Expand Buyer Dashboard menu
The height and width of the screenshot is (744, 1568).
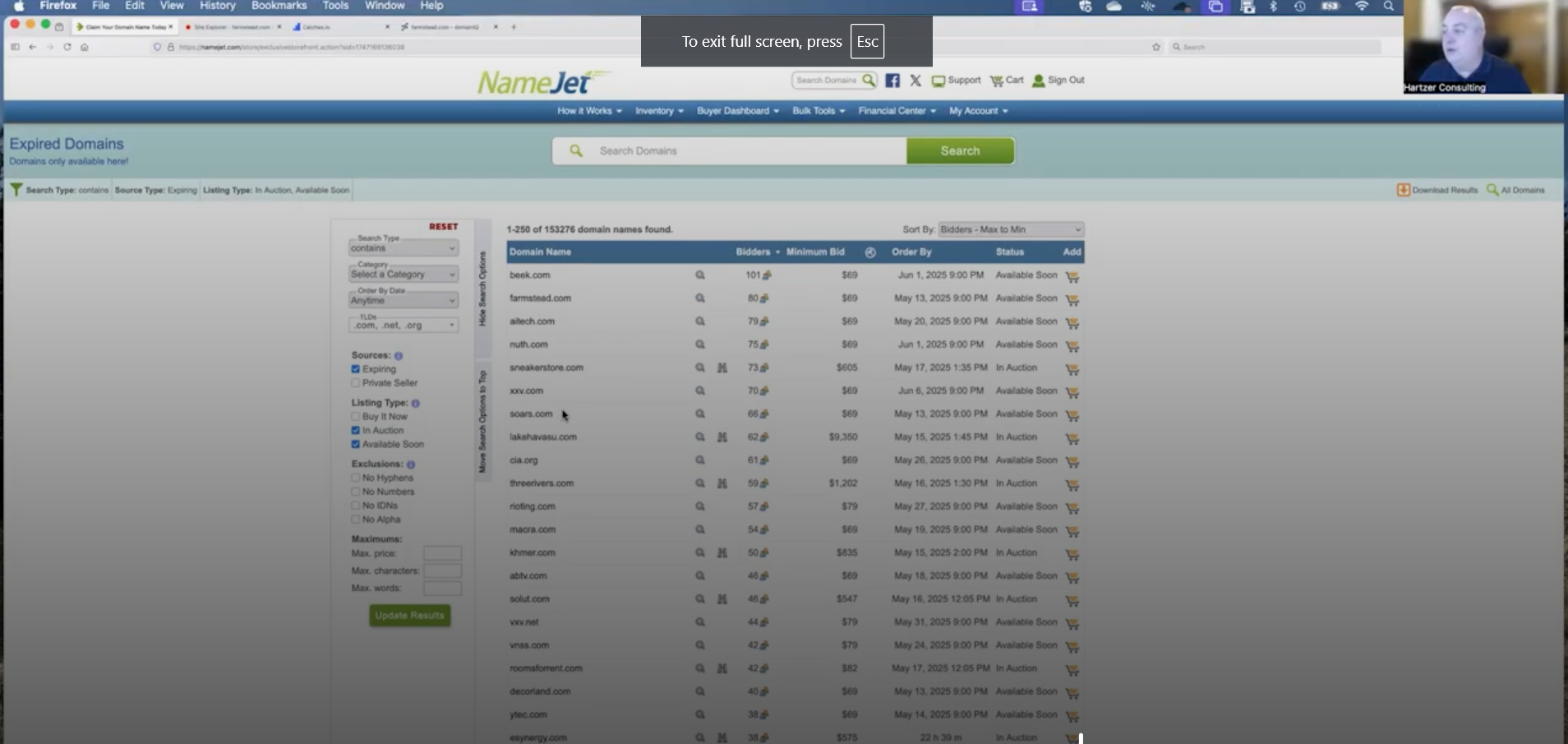[738, 111]
